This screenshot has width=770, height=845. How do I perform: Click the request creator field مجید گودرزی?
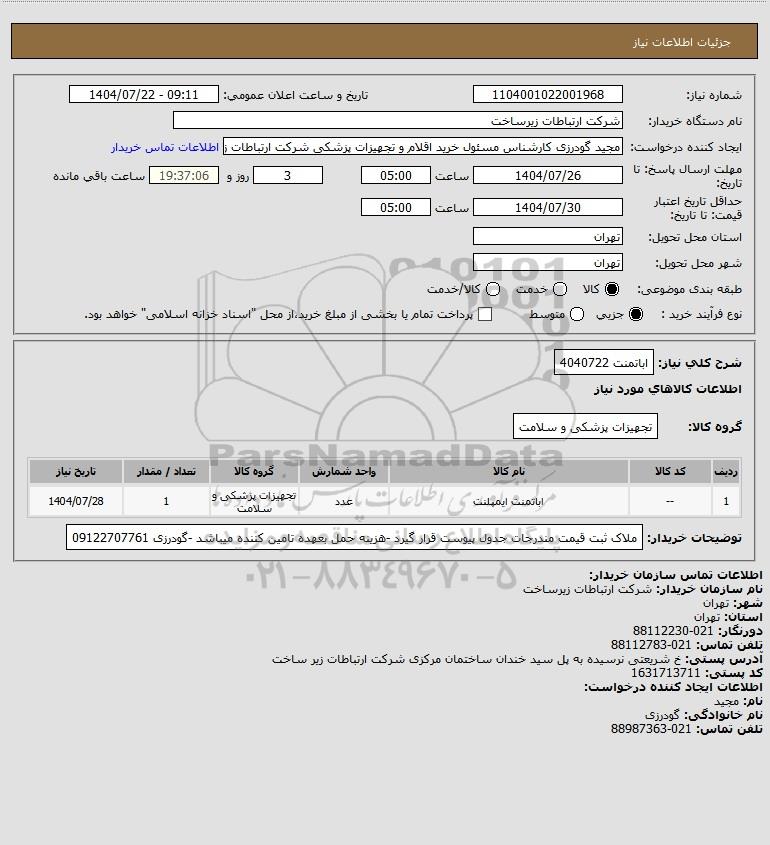click(422, 147)
